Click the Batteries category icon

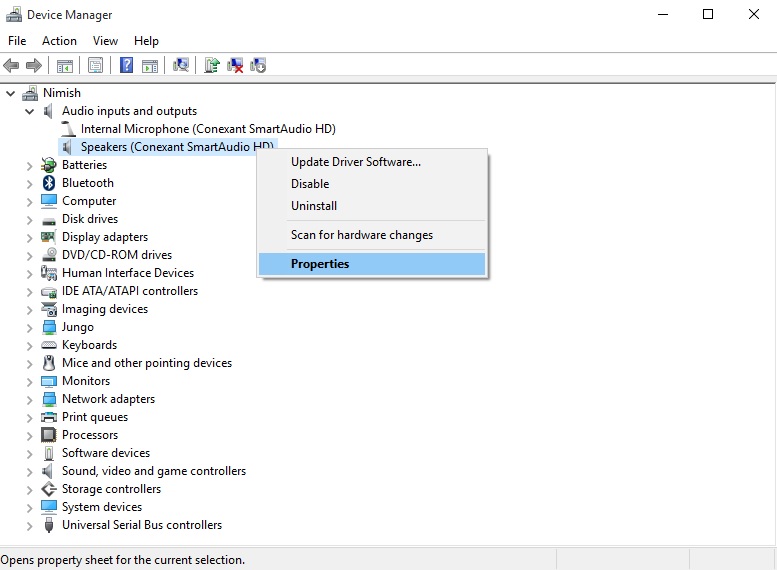pyautogui.click(x=49, y=165)
